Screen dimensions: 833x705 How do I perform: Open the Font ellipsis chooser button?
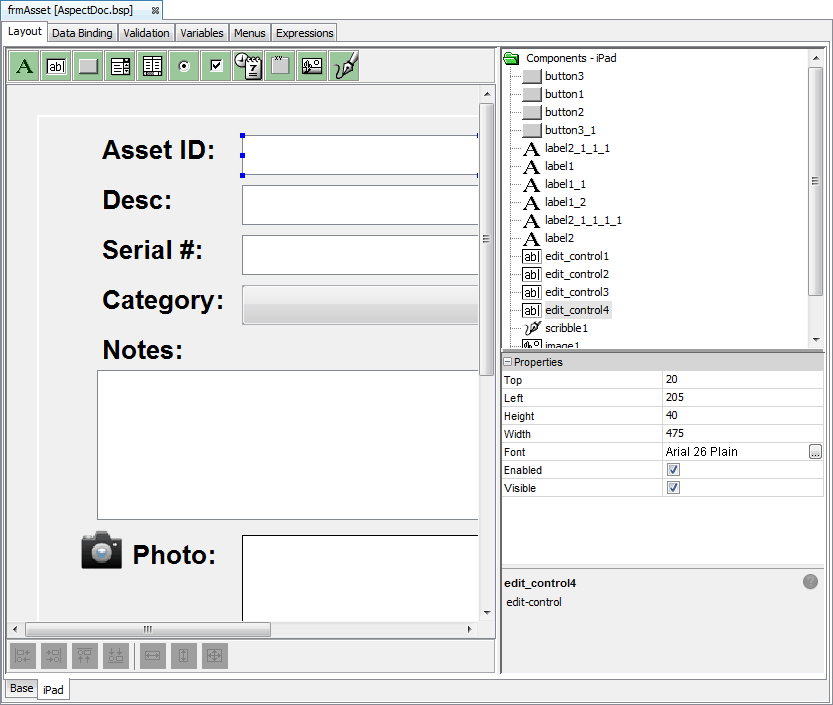[x=815, y=452]
